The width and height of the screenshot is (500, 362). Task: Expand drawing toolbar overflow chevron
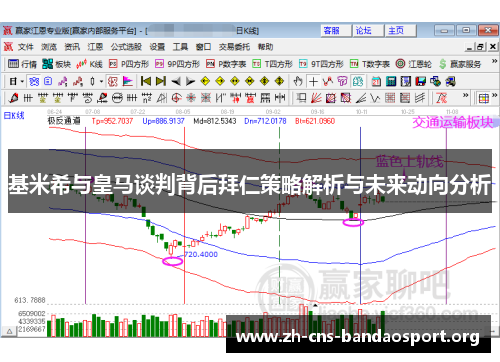[x=465, y=96]
